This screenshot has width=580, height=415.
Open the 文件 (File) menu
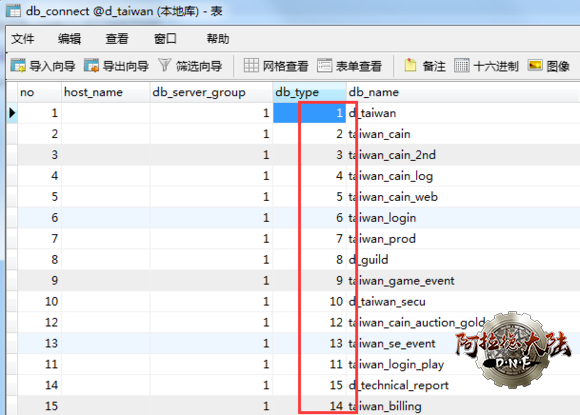(x=23, y=38)
